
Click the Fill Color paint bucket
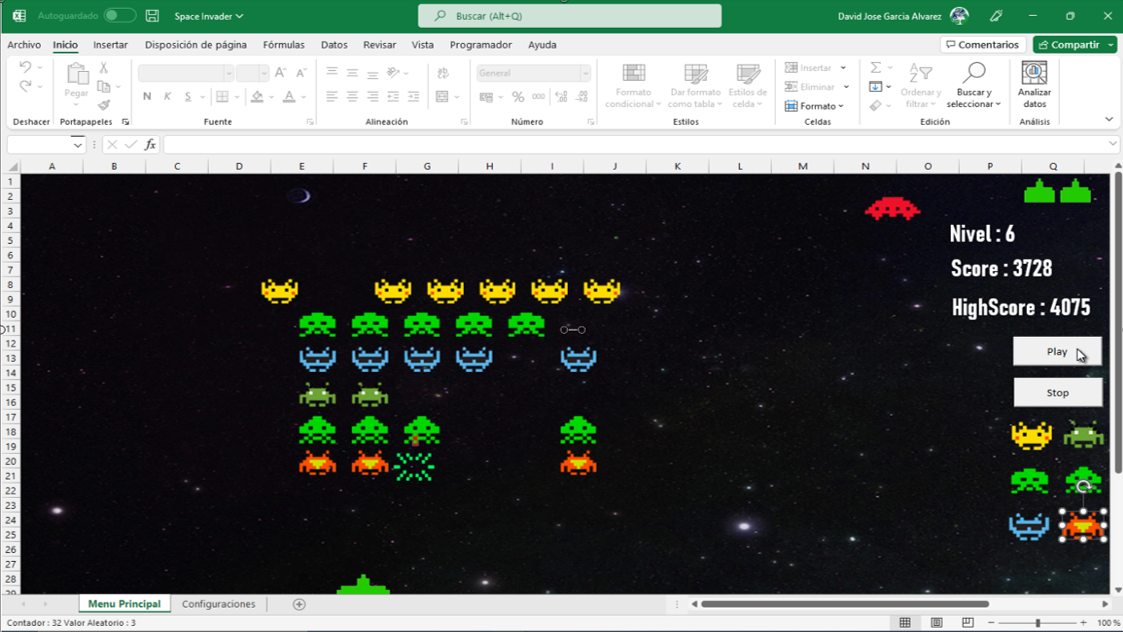point(257,97)
